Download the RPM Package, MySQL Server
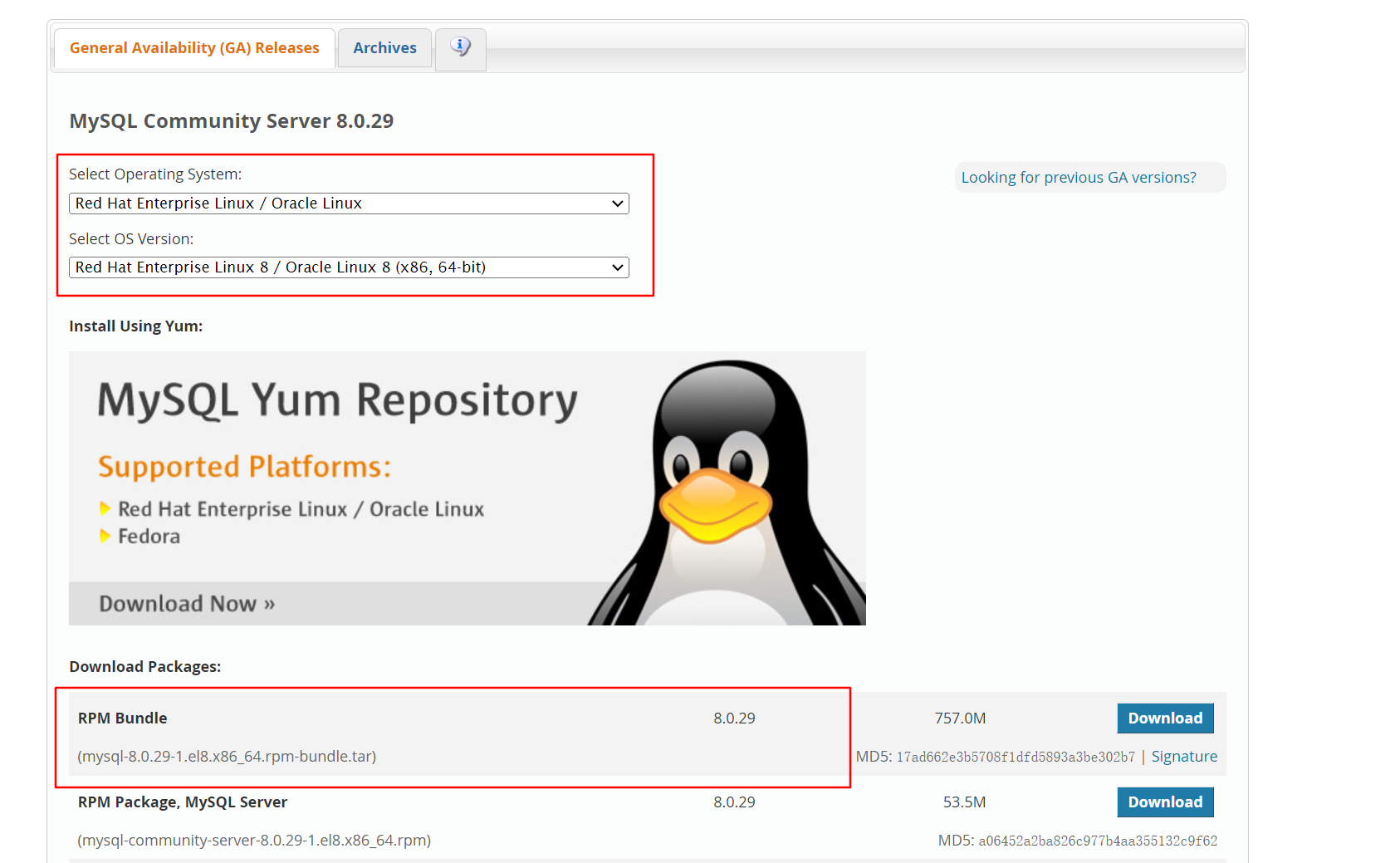Image resolution: width=1400 pixels, height=863 pixels. 1165,802
